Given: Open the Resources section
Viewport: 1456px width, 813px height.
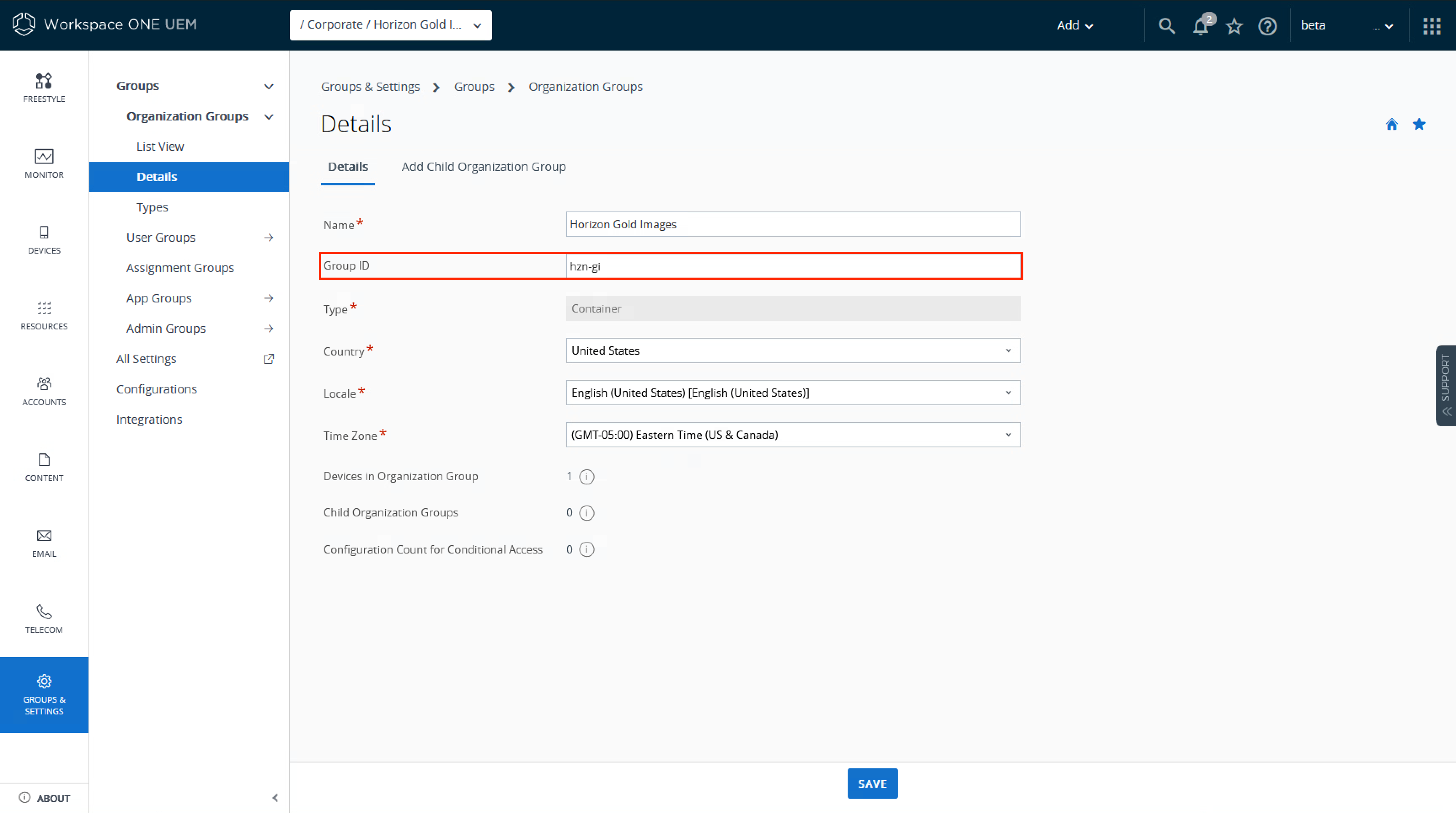Looking at the screenshot, I should tap(44, 315).
